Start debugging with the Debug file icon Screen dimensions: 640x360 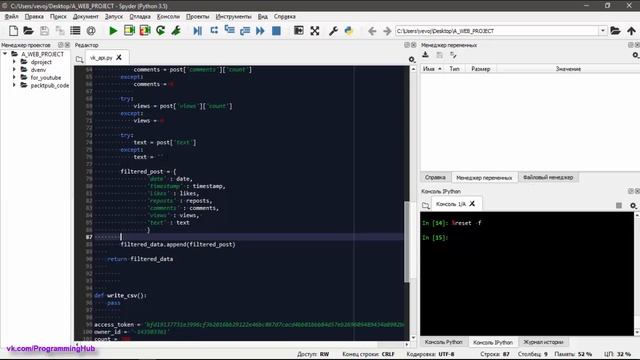198,31
